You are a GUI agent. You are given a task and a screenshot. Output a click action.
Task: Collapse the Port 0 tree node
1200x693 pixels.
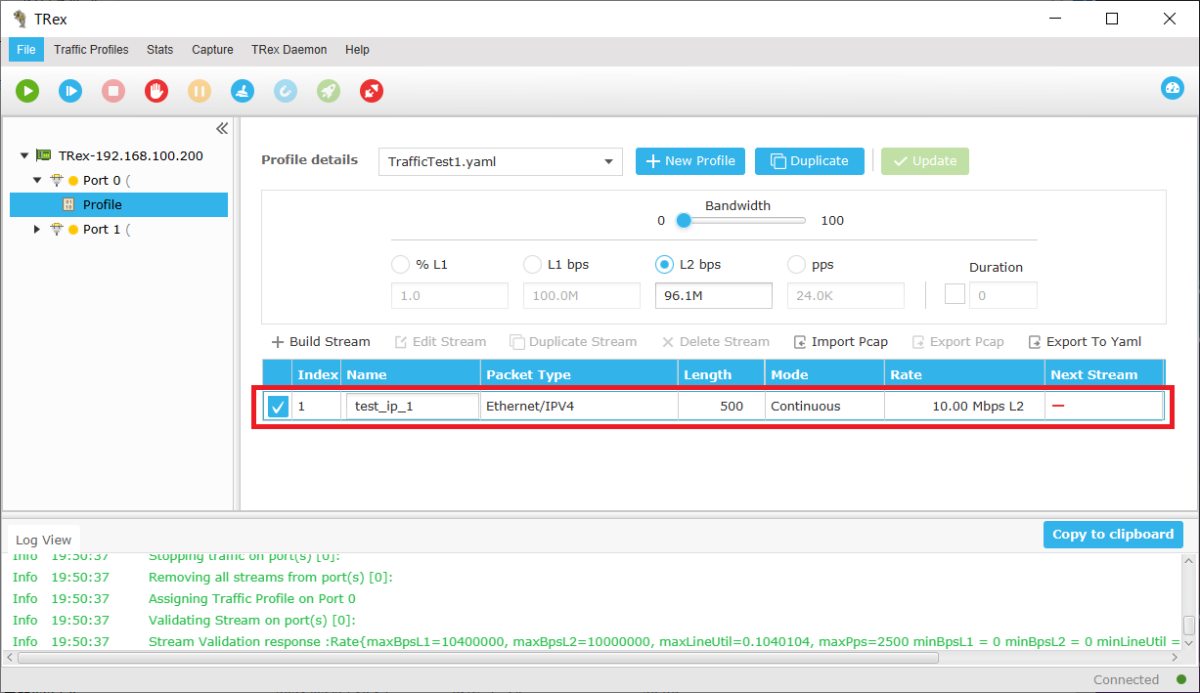point(37,180)
